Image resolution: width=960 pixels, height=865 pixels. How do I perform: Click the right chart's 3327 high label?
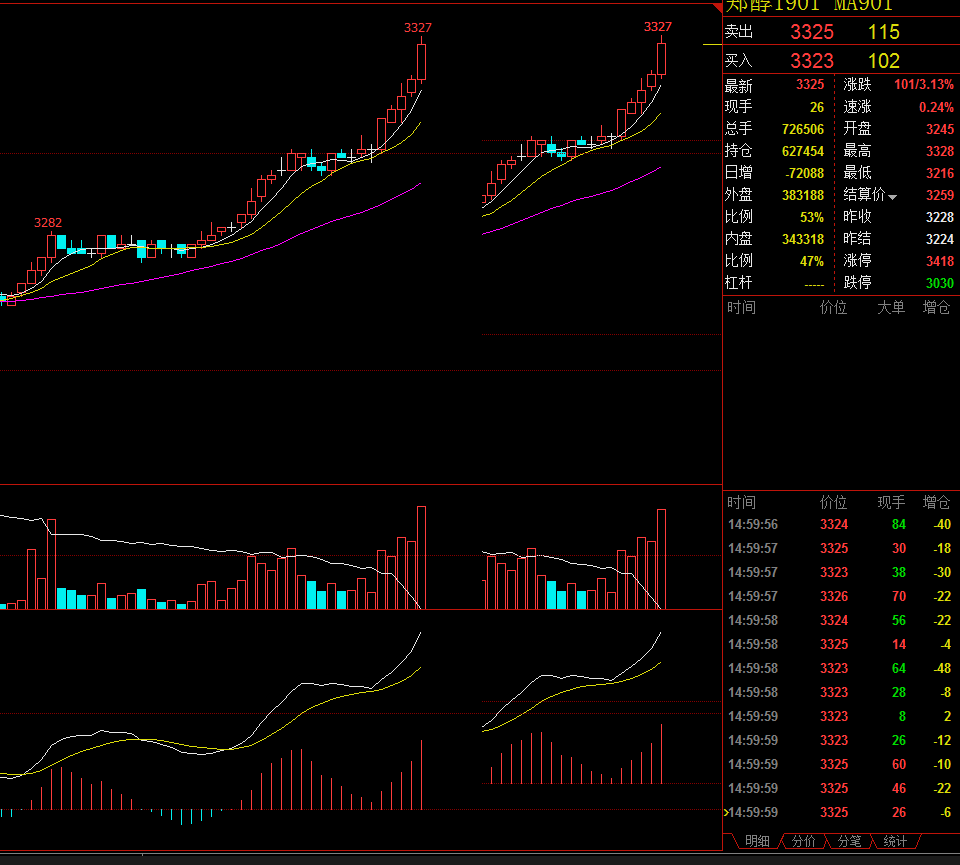tap(658, 27)
